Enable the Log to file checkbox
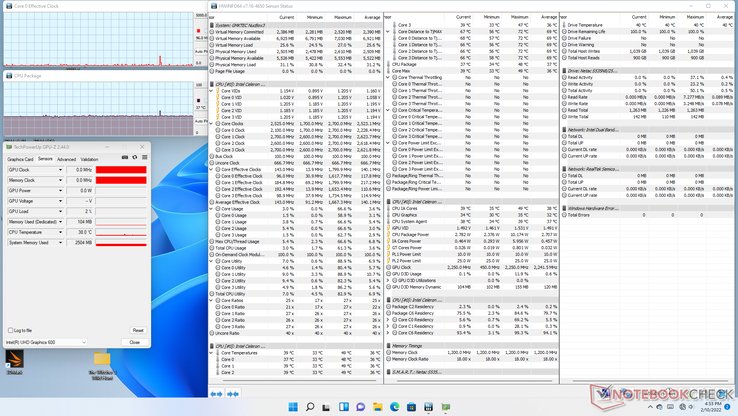Image resolution: width=738 pixels, height=416 pixels. click(11, 330)
